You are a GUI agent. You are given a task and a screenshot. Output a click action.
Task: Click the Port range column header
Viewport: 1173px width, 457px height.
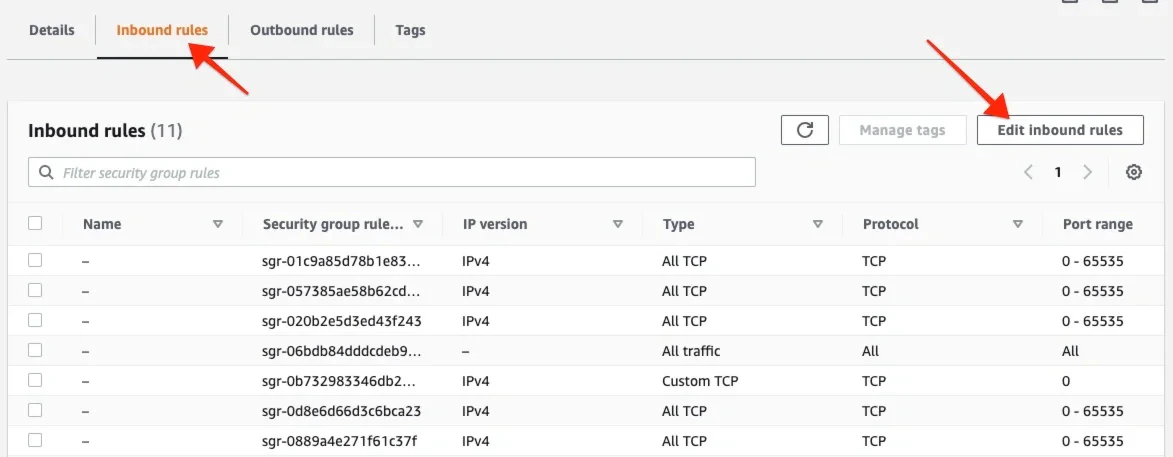click(1097, 224)
